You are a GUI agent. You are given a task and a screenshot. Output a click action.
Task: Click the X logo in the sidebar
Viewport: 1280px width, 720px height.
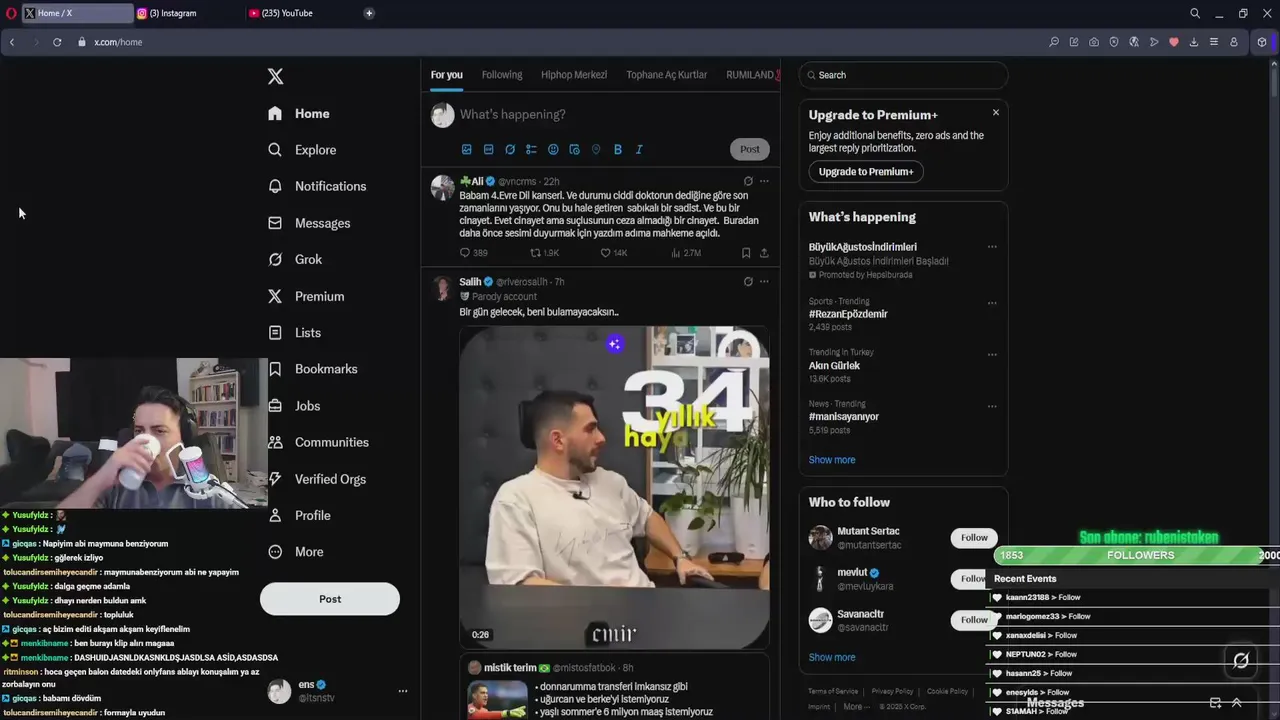click(x=276, y=76)
